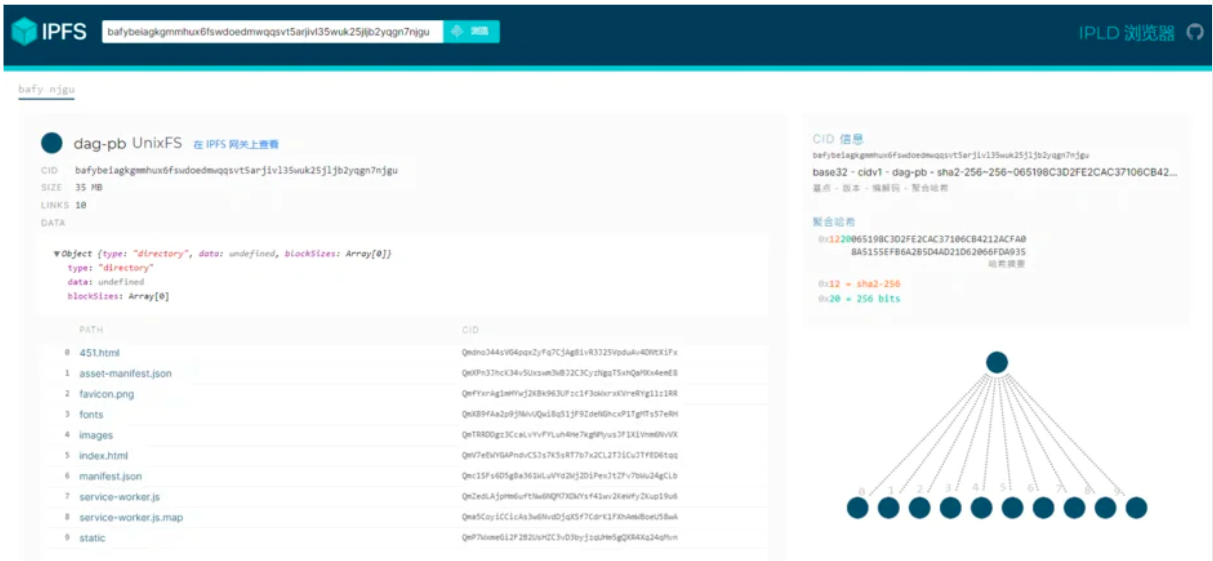Click the CID hash for manifest.json row
1213x561 pixels.
coord(569,476)
